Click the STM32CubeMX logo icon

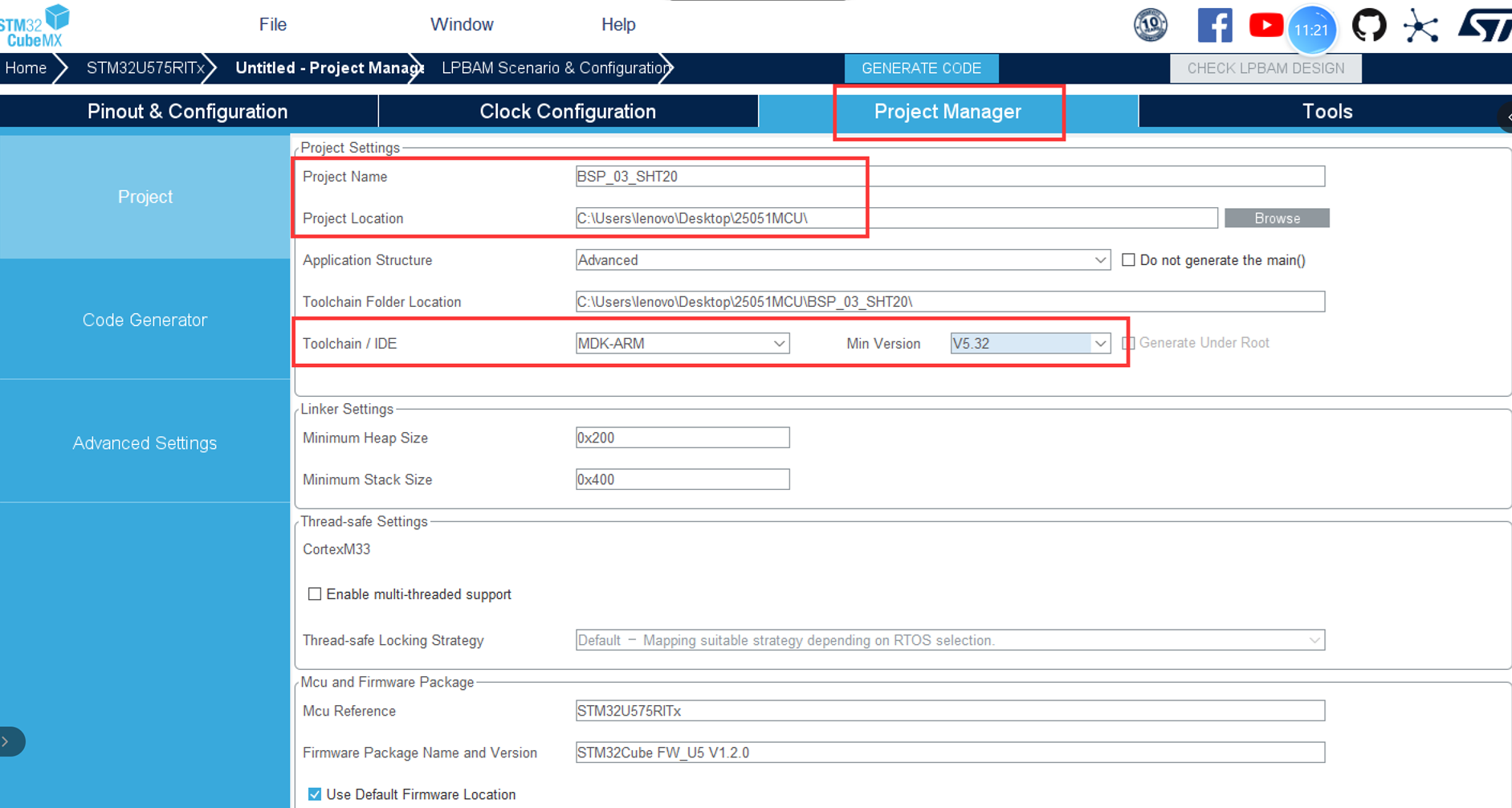(35, 26)
